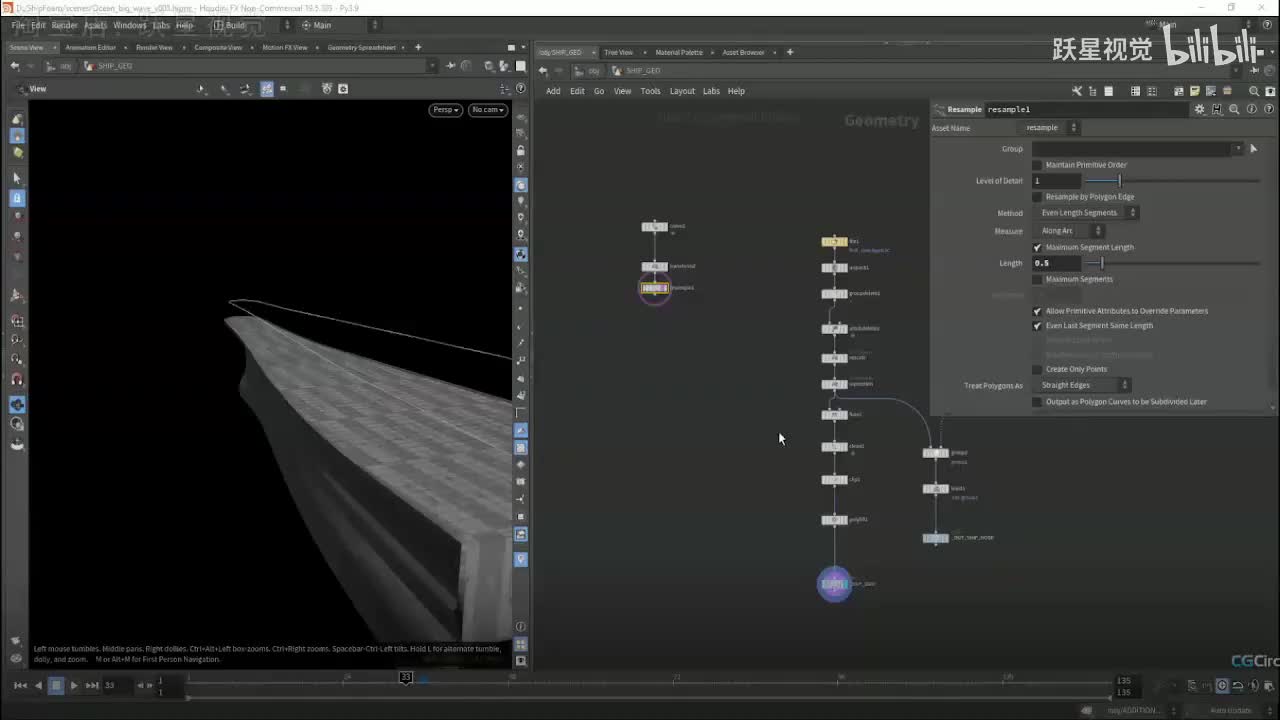Uncheck Even Last Segment Same Length

(x=1037, y=326)
